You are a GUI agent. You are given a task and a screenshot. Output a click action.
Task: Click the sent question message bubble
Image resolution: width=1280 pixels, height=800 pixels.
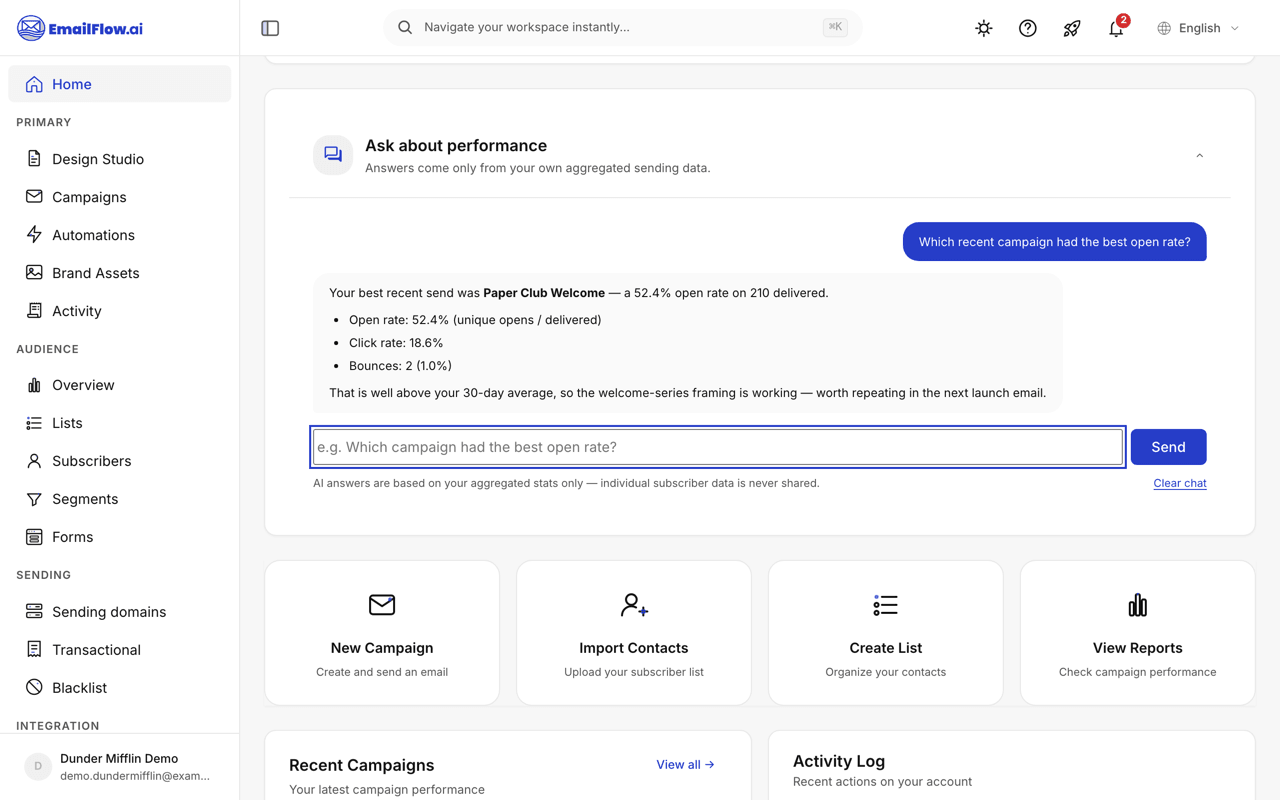pos(1055,242)
